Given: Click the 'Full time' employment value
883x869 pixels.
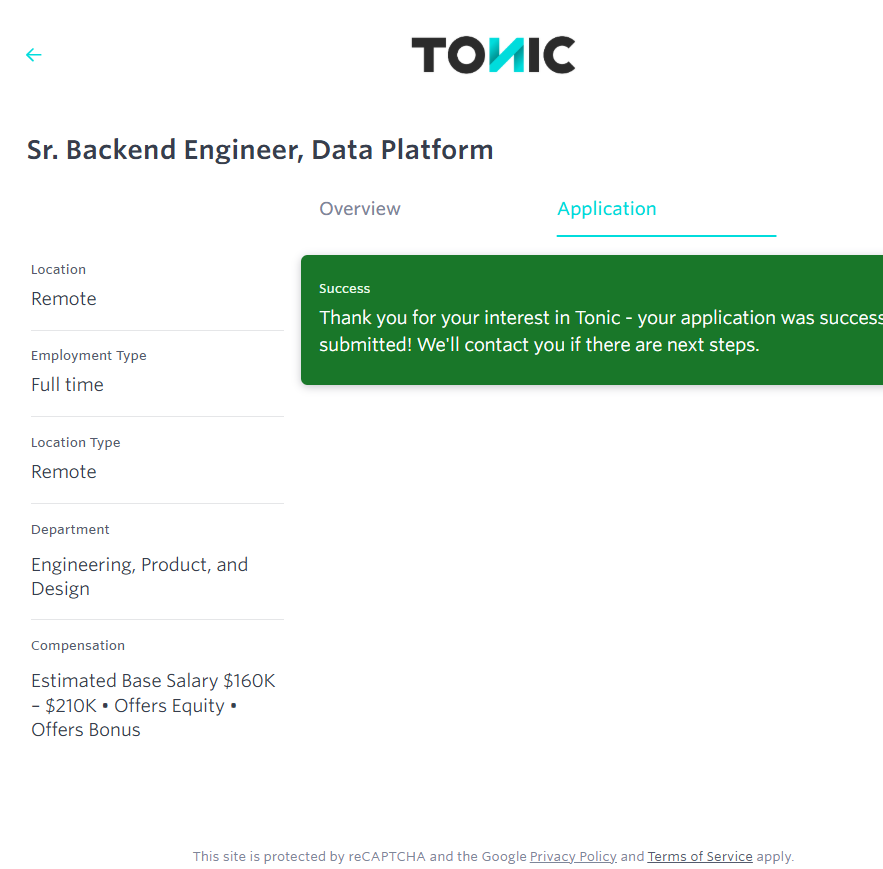Looking at the screenshot, I should pos(67,385).
